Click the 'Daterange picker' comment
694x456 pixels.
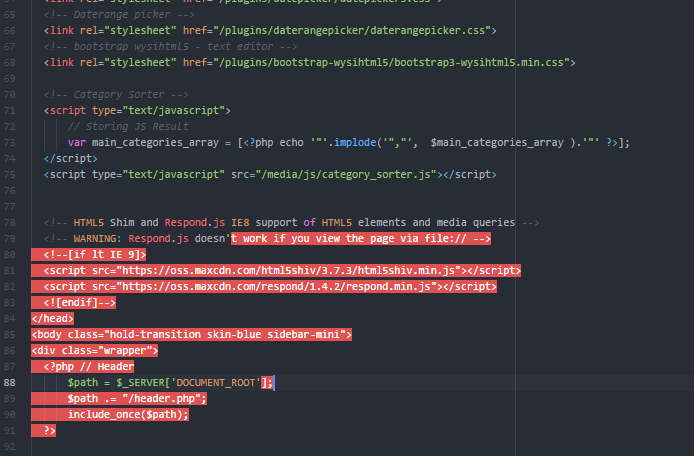119,15
